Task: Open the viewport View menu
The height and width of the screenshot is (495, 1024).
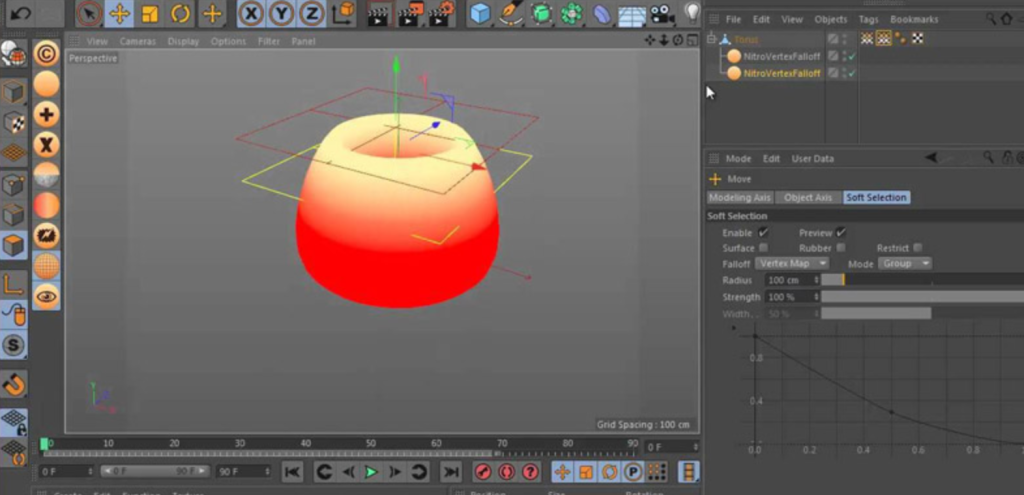Action: click(x=97, y=41)
